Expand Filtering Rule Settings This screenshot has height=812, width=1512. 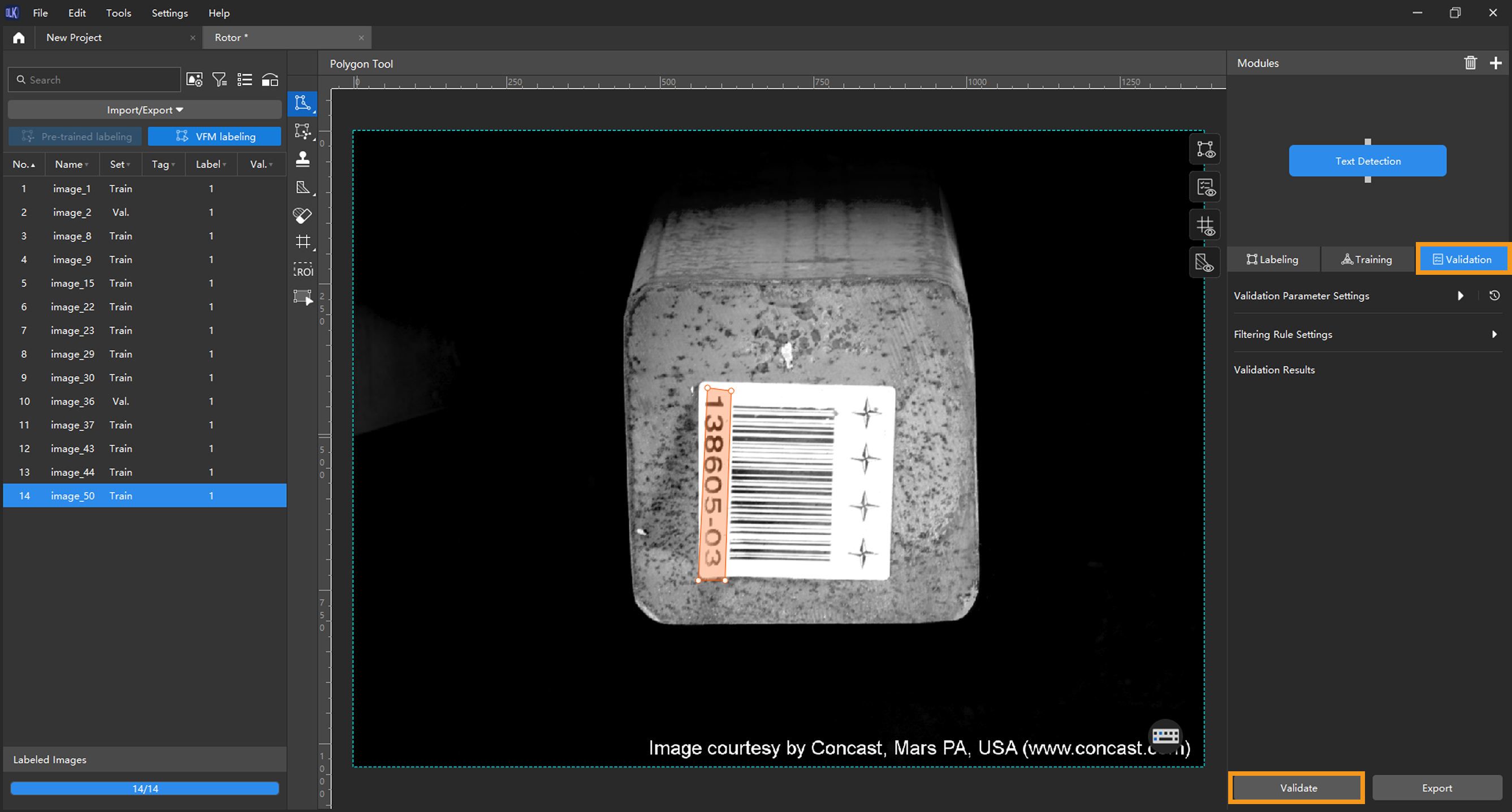tap(1494, 334)
